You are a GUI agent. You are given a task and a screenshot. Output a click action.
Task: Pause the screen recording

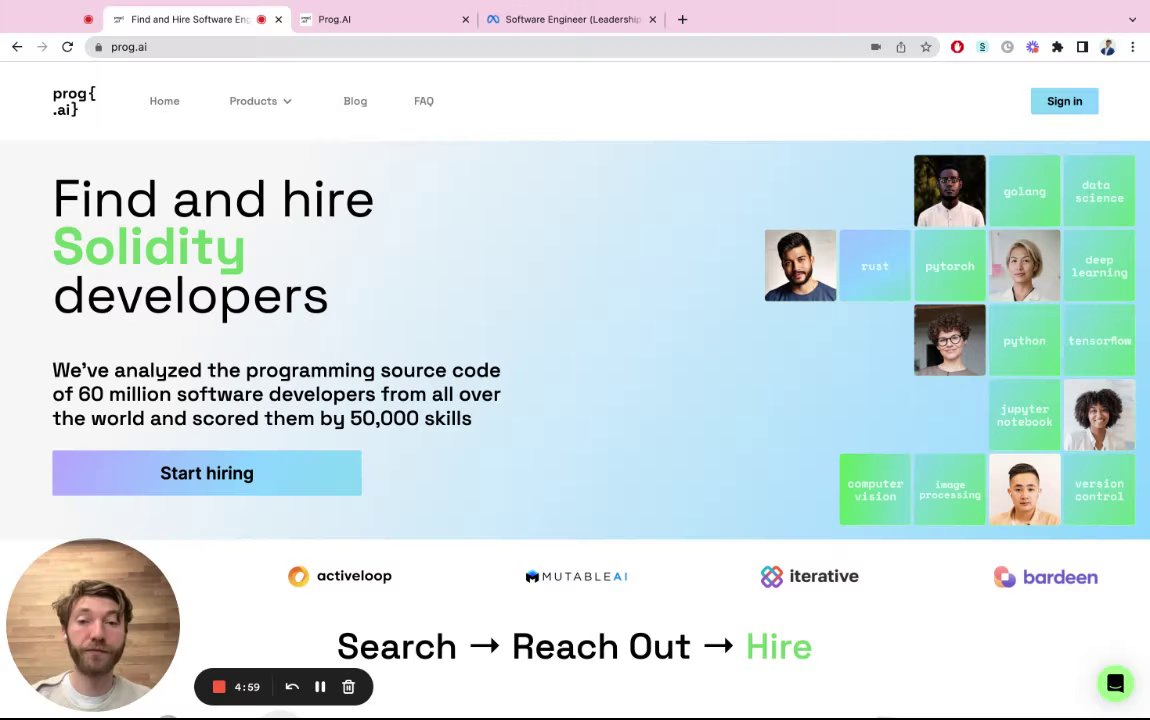[320, 687]
